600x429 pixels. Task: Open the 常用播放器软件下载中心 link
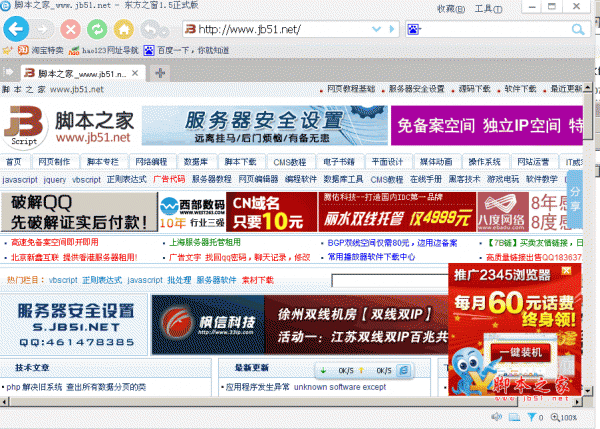tap(371, 257)
